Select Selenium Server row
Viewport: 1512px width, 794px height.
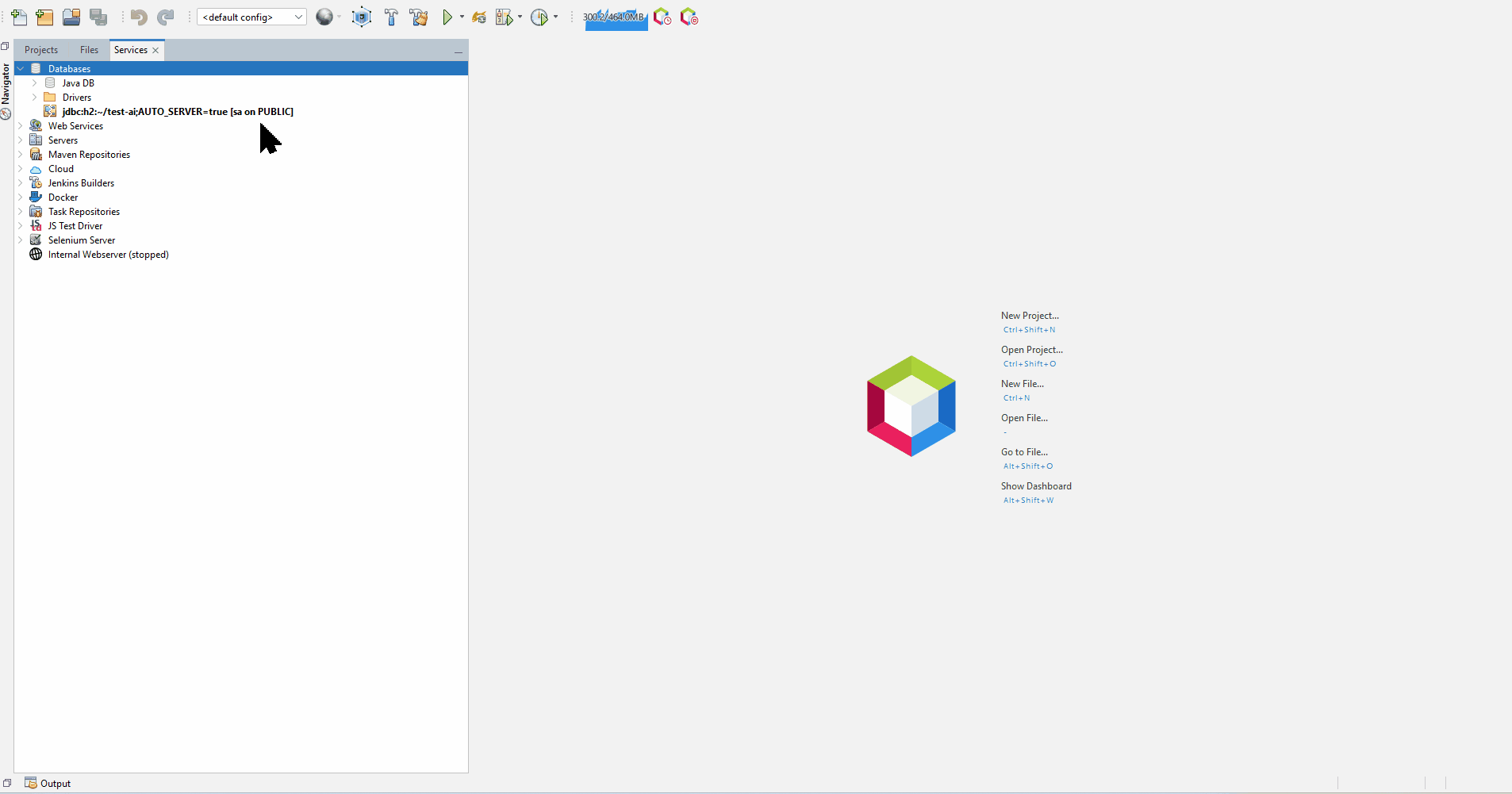click(82, 240)
